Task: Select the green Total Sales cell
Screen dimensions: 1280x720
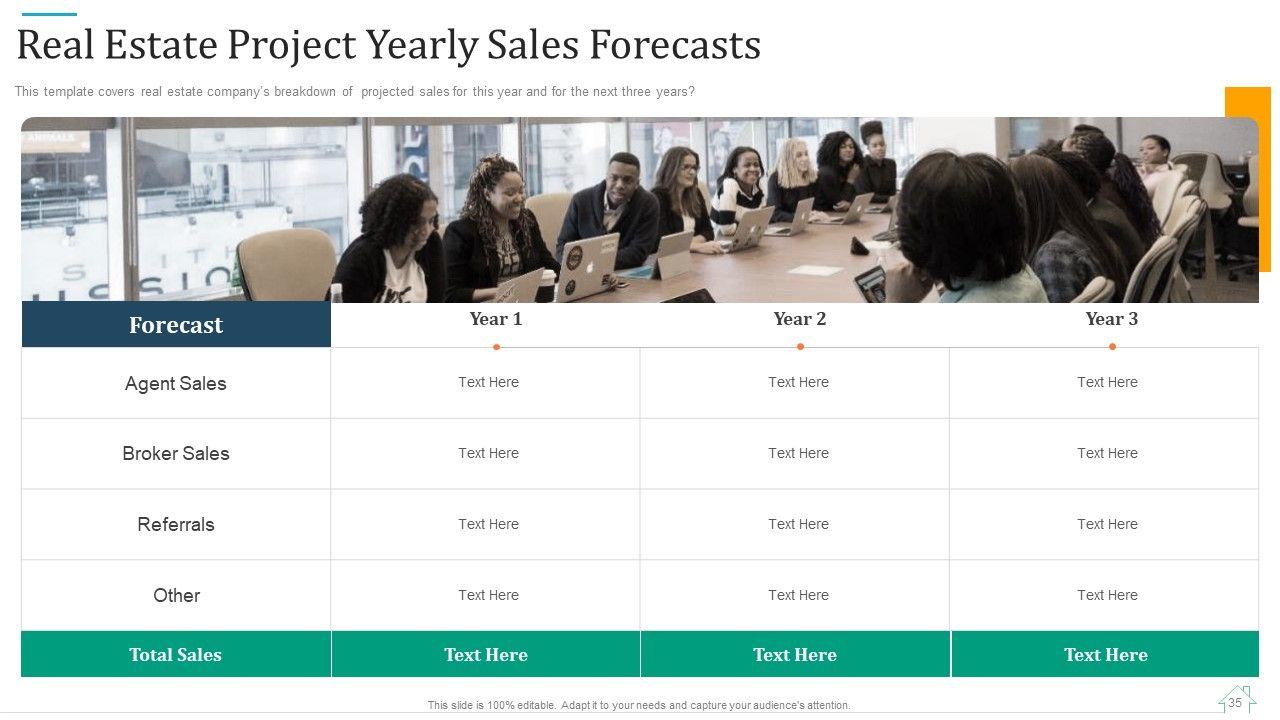Action: (x=176, y=655)
